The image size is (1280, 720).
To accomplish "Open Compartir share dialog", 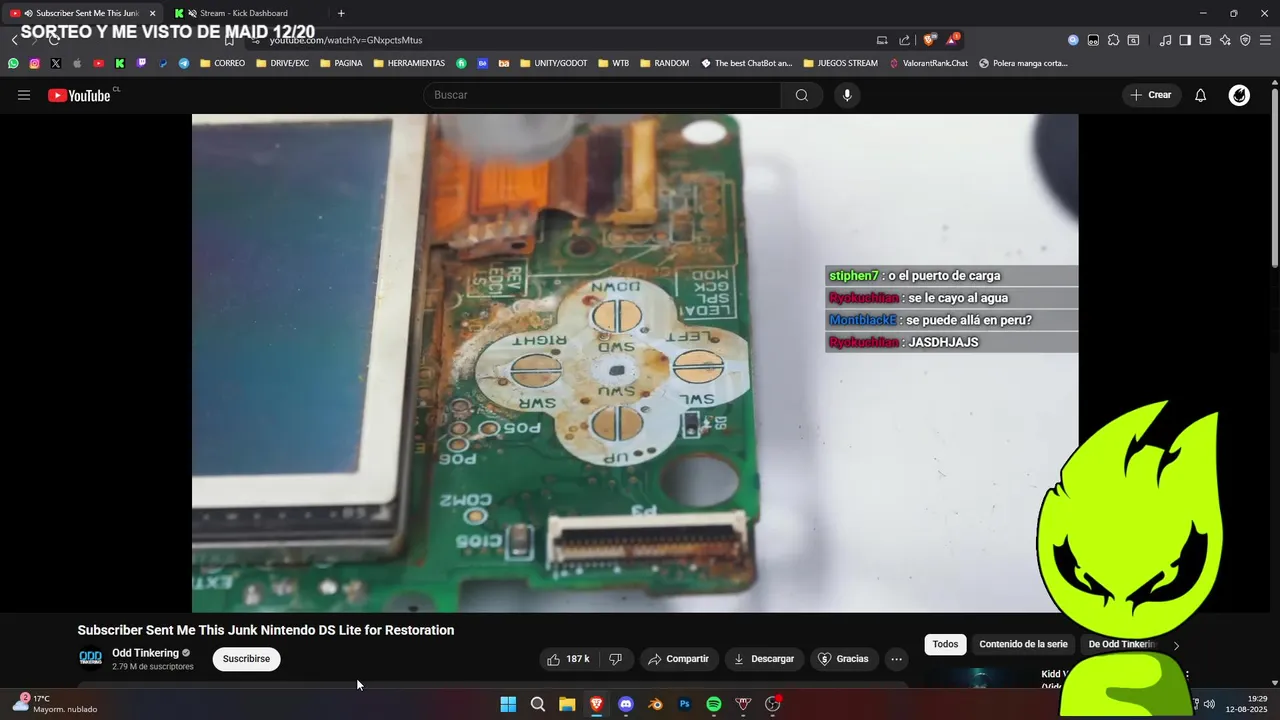I will (x=678, y=659).
